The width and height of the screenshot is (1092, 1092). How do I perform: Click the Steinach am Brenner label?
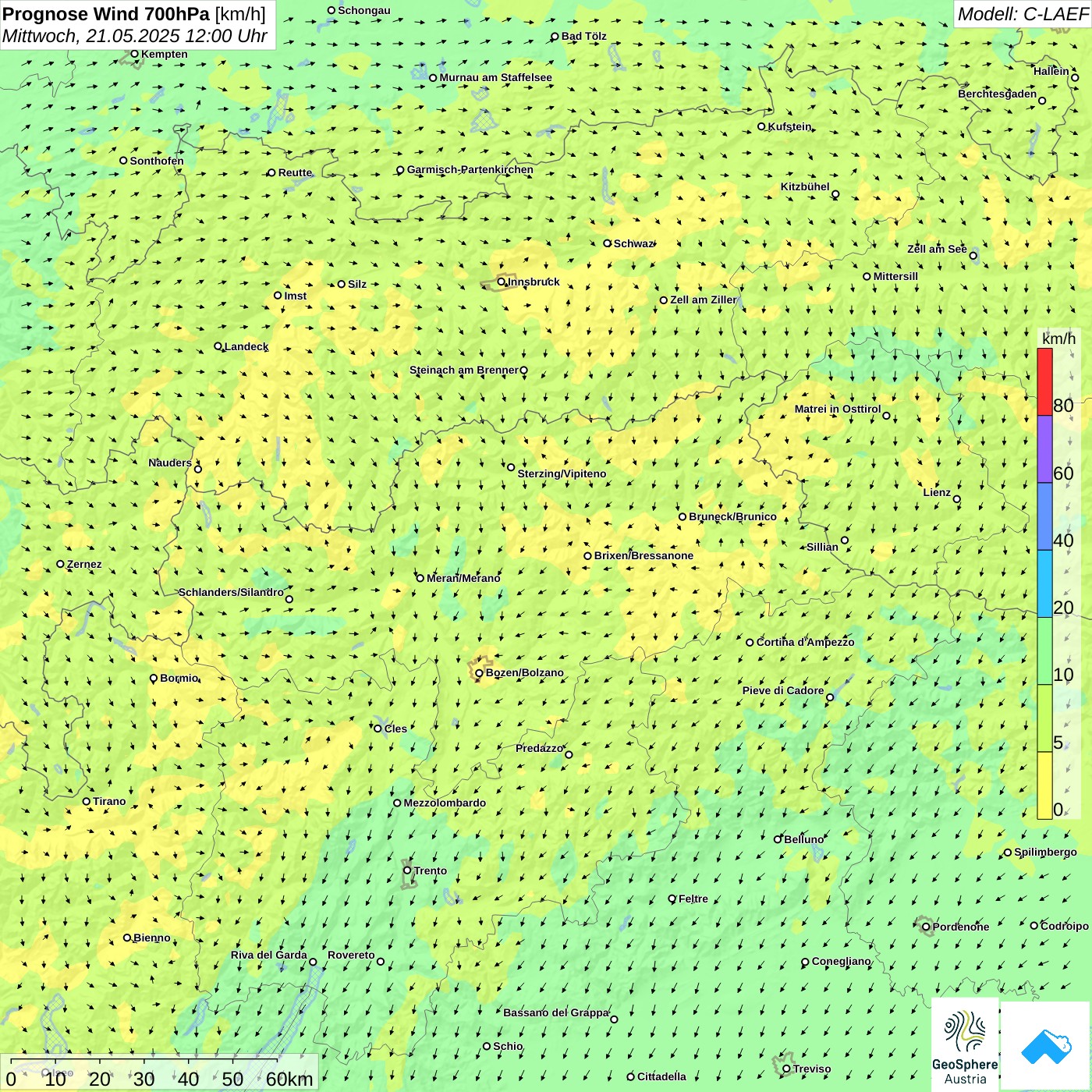point(463,370)
